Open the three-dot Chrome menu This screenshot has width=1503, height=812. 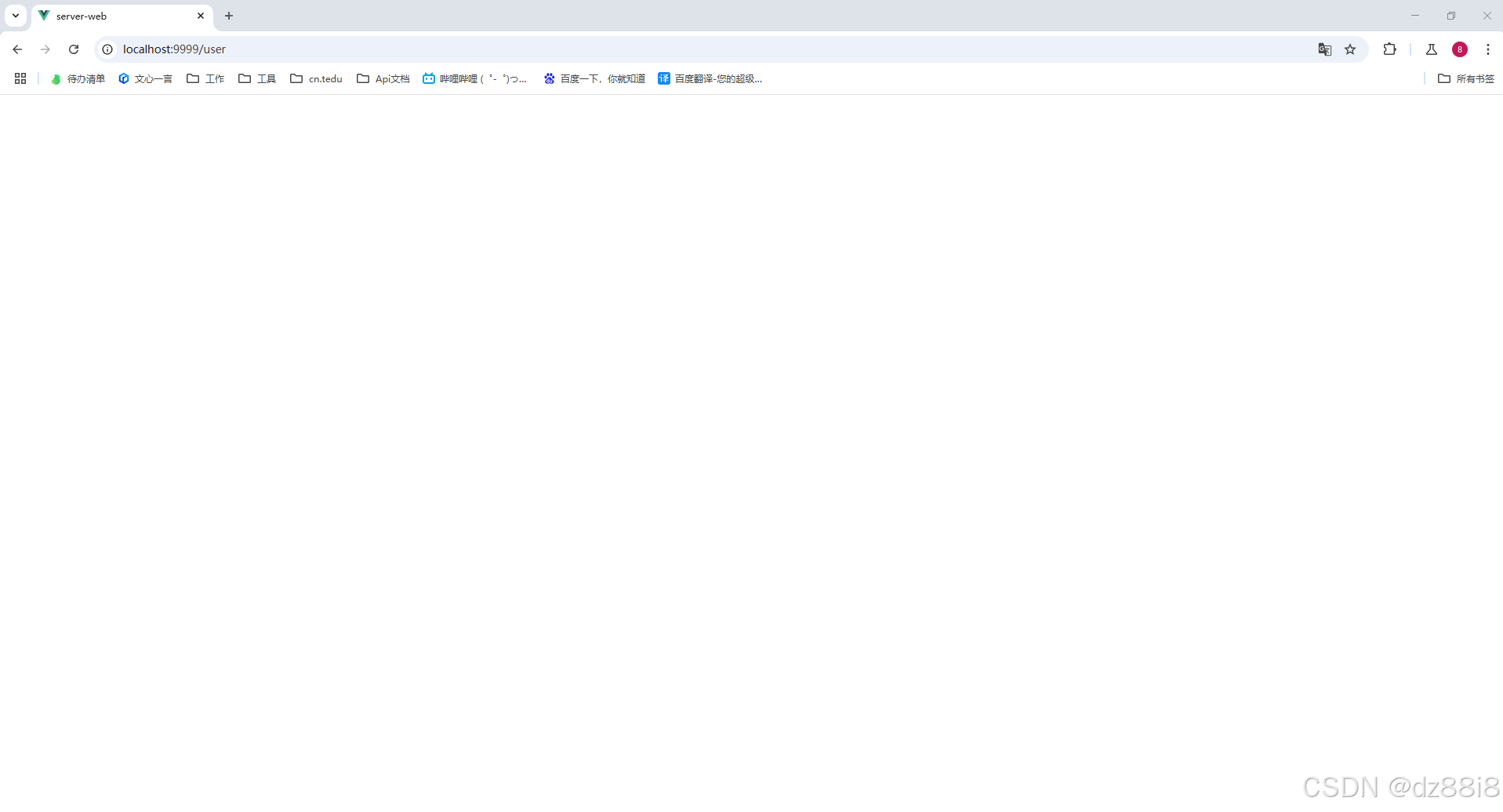(x=1488, y=49)
